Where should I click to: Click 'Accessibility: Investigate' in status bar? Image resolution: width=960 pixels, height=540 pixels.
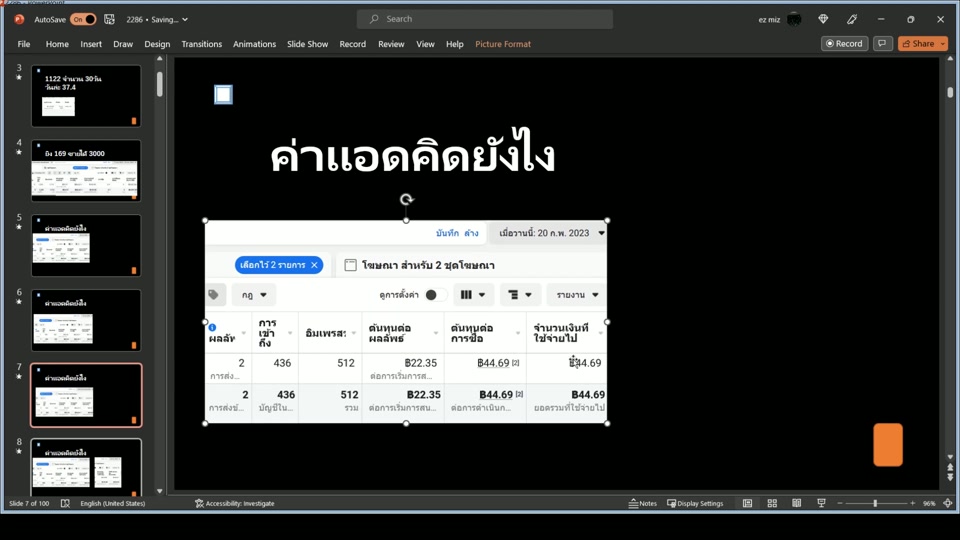point(234,503)
